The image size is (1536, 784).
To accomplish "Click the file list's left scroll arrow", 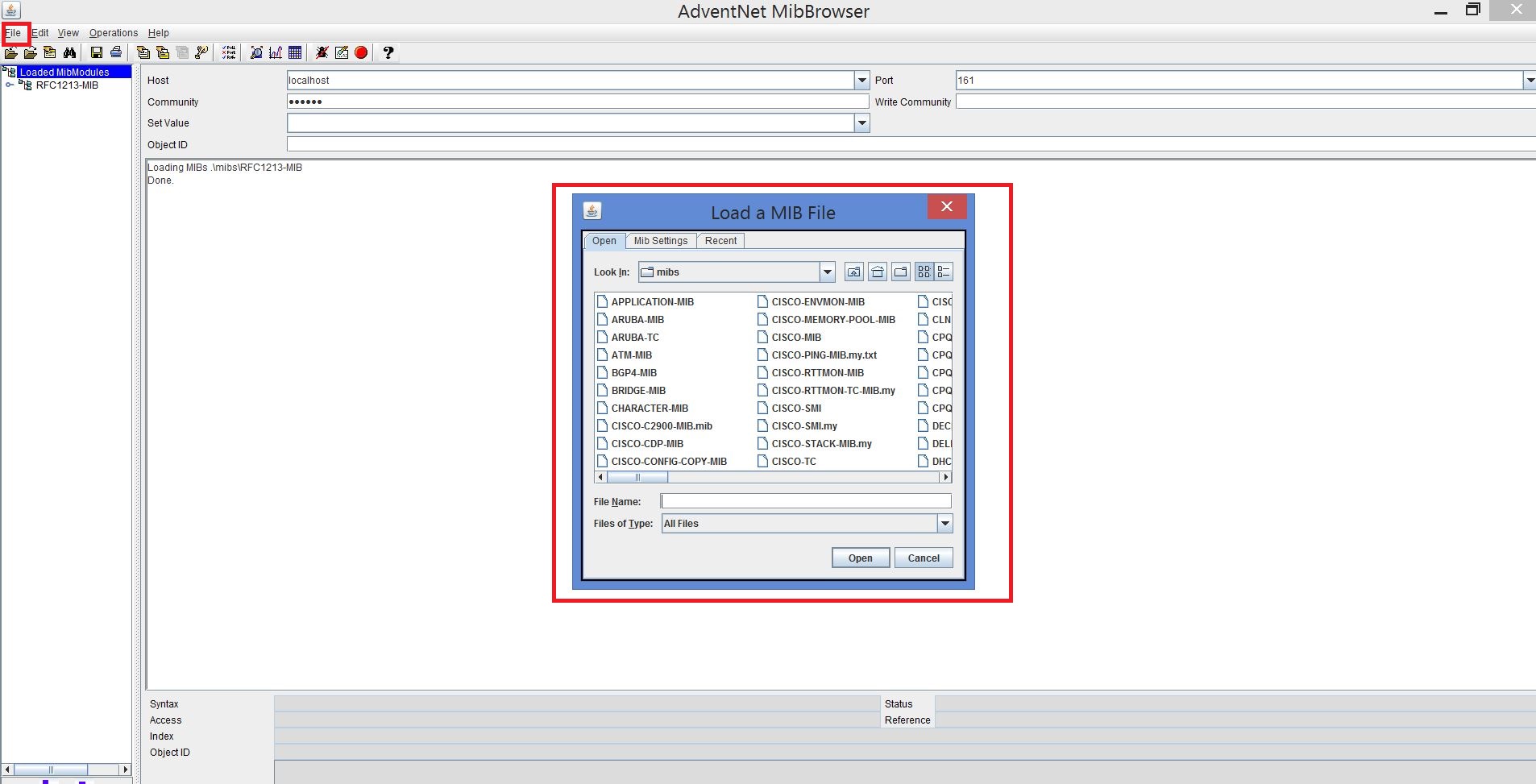I will 600,477.
